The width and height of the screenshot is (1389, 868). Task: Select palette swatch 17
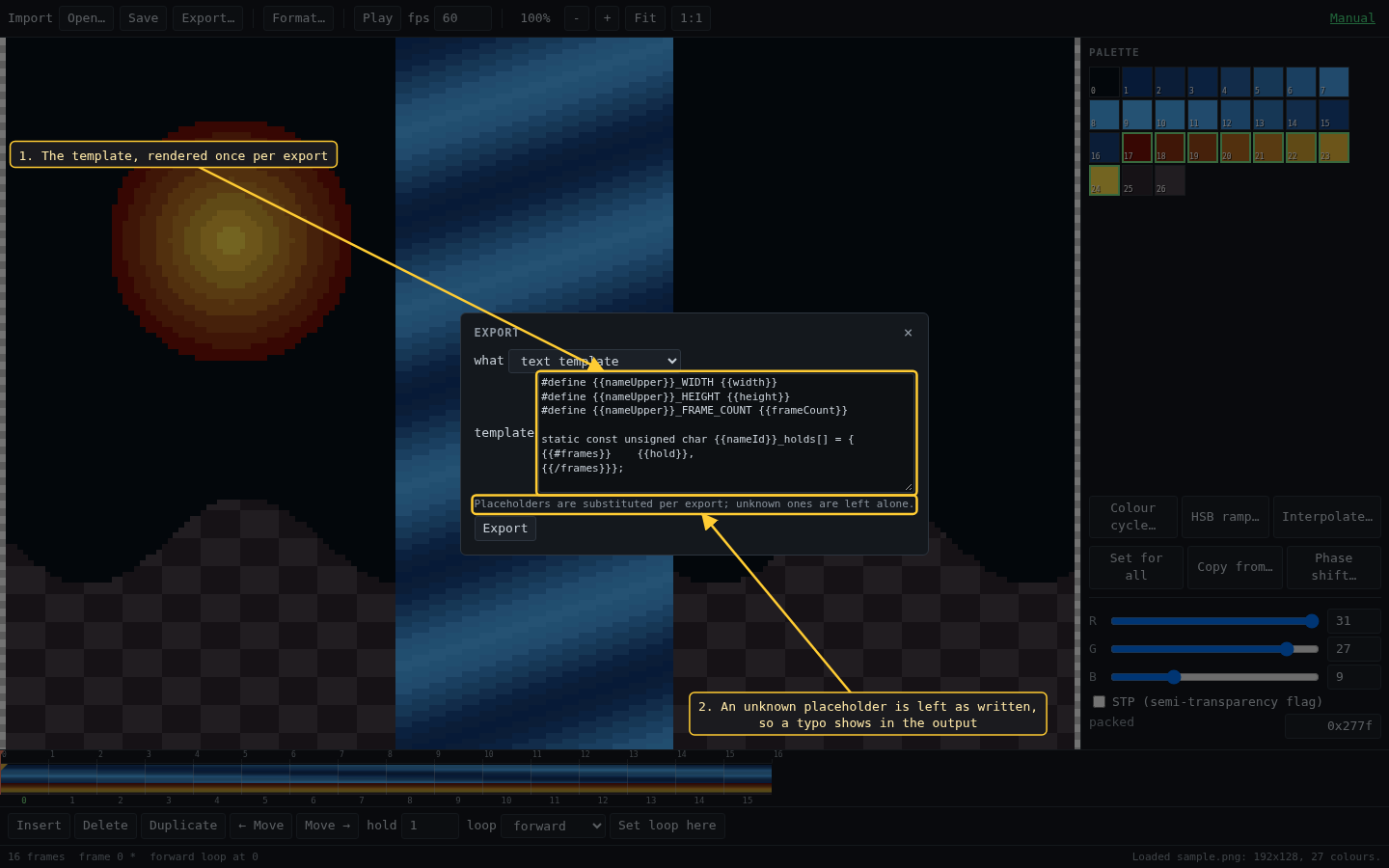click(x=1137, y=148)
